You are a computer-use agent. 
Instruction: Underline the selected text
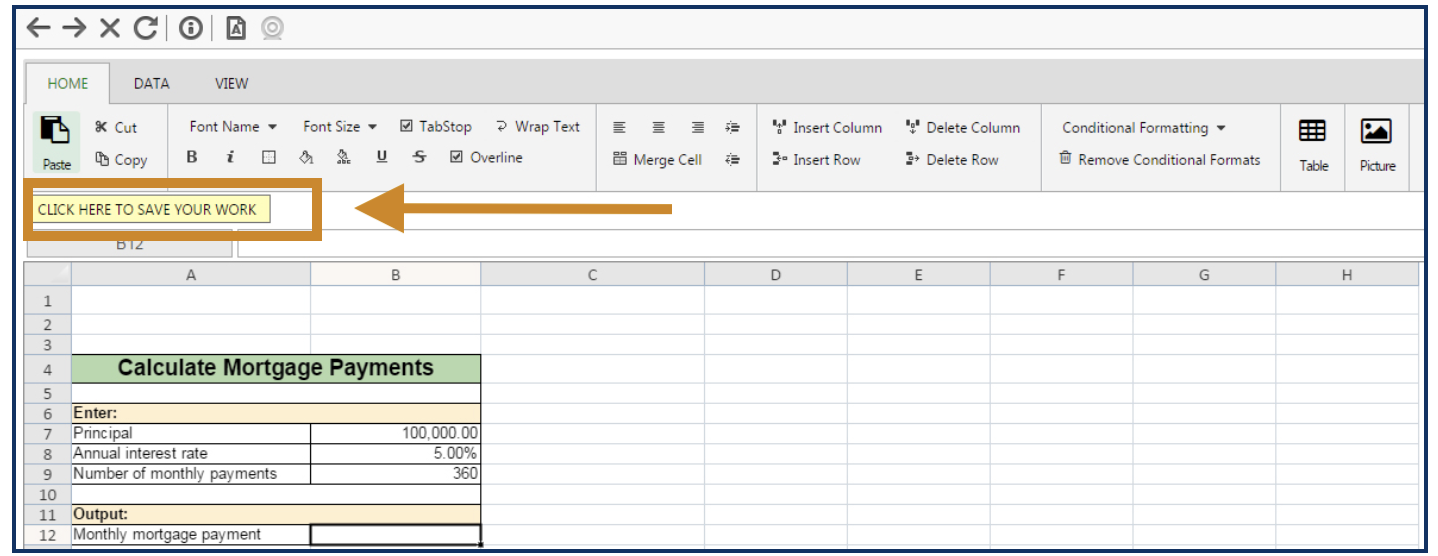[x=381, y=157]
